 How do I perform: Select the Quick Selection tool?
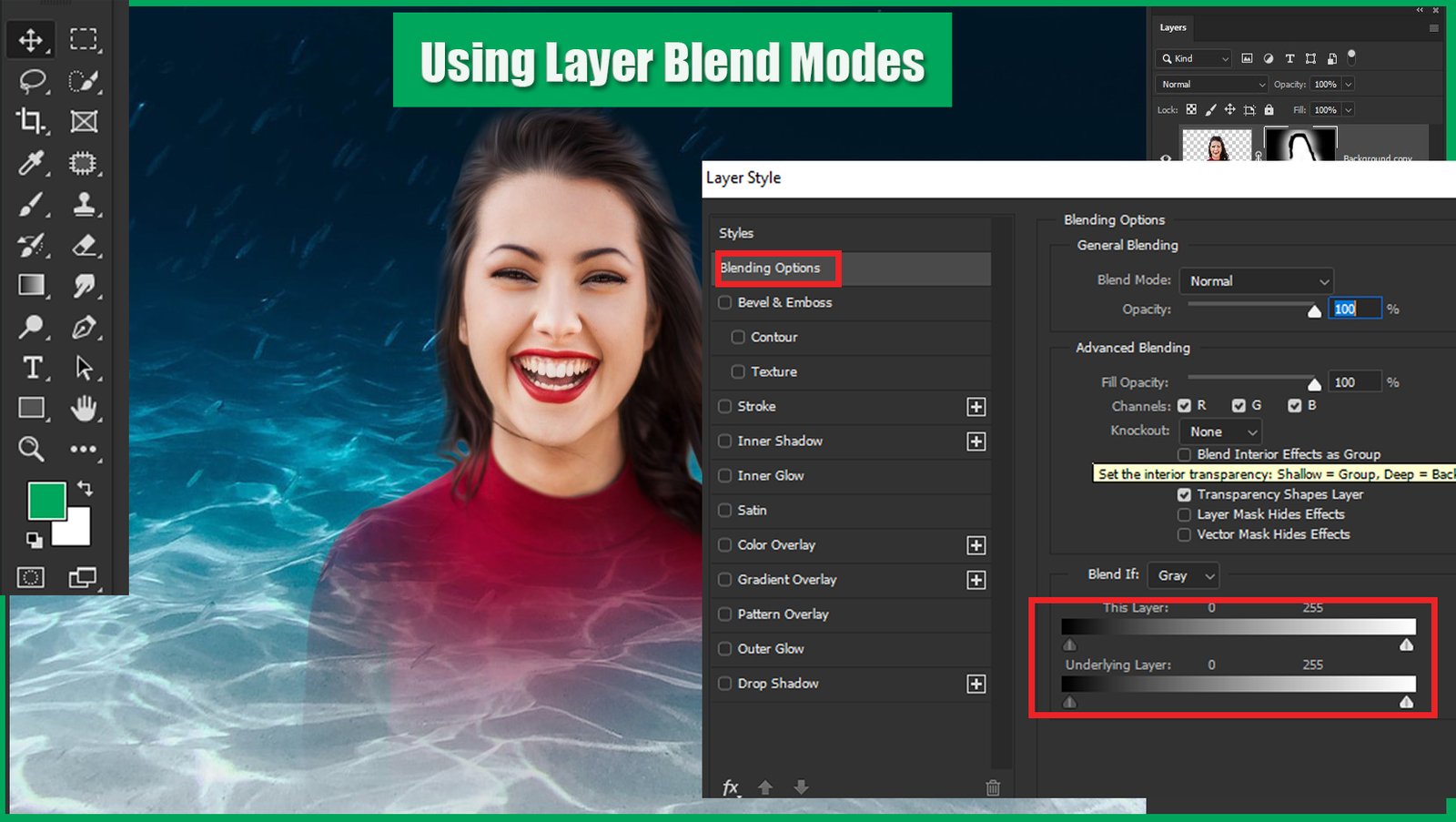click(84, 81)
